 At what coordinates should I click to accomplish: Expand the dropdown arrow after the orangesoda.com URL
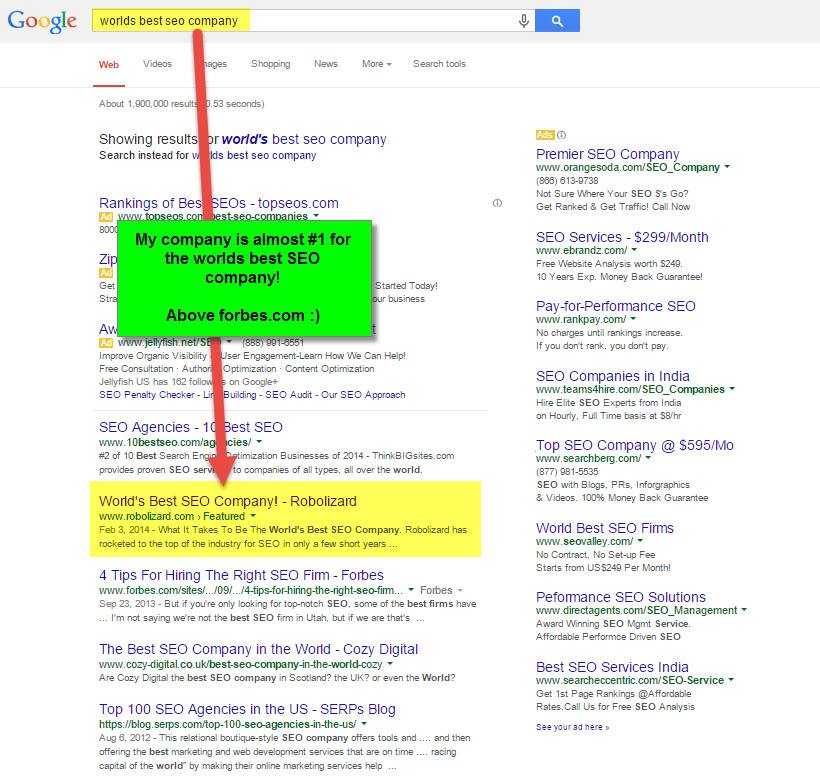click(x=727, y=167)
